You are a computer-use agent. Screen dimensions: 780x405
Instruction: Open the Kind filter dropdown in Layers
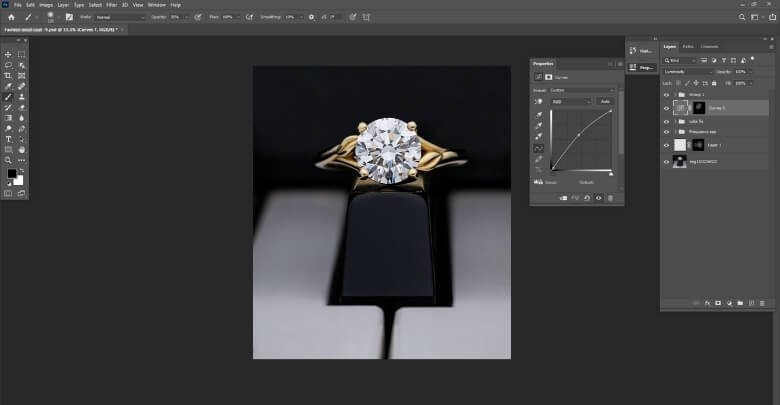click(x=680, y=60)
